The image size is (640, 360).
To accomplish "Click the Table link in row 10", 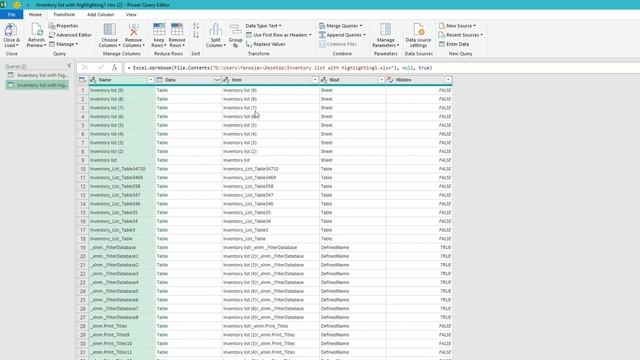I will tap(162, 169).
